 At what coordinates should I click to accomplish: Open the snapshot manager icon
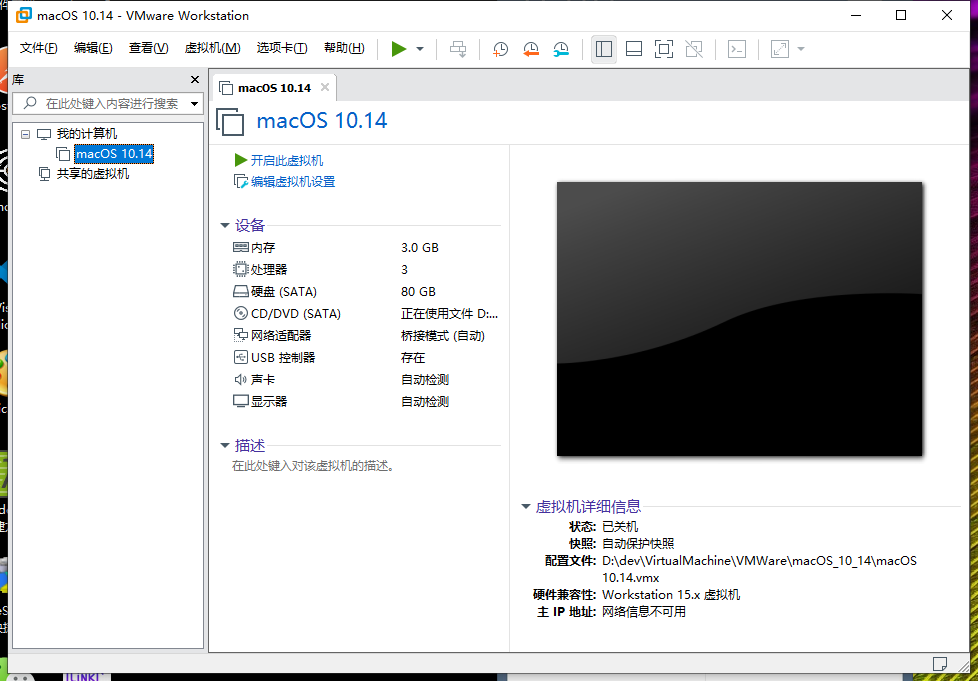(561, 49)
